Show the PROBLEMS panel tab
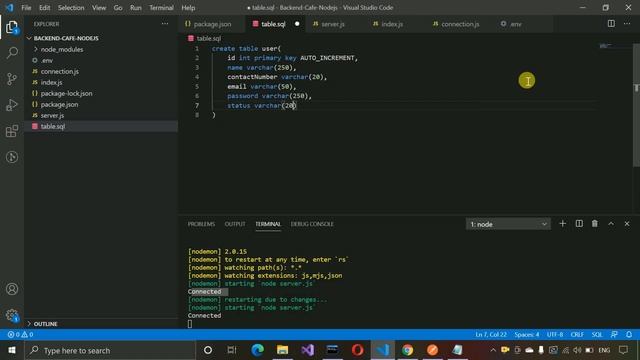 tap(201, 224)
